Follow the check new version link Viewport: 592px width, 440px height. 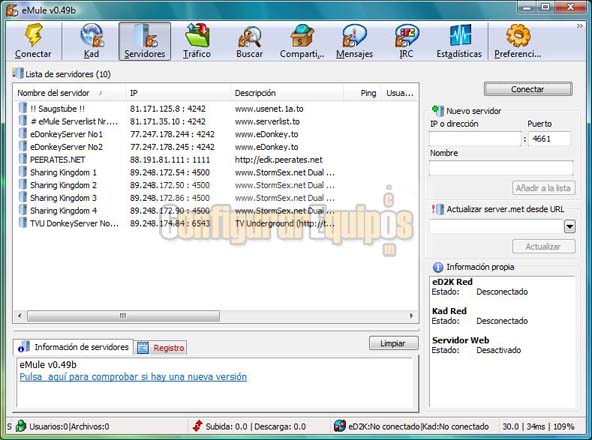pyautogui.click(x=133, y=377)
